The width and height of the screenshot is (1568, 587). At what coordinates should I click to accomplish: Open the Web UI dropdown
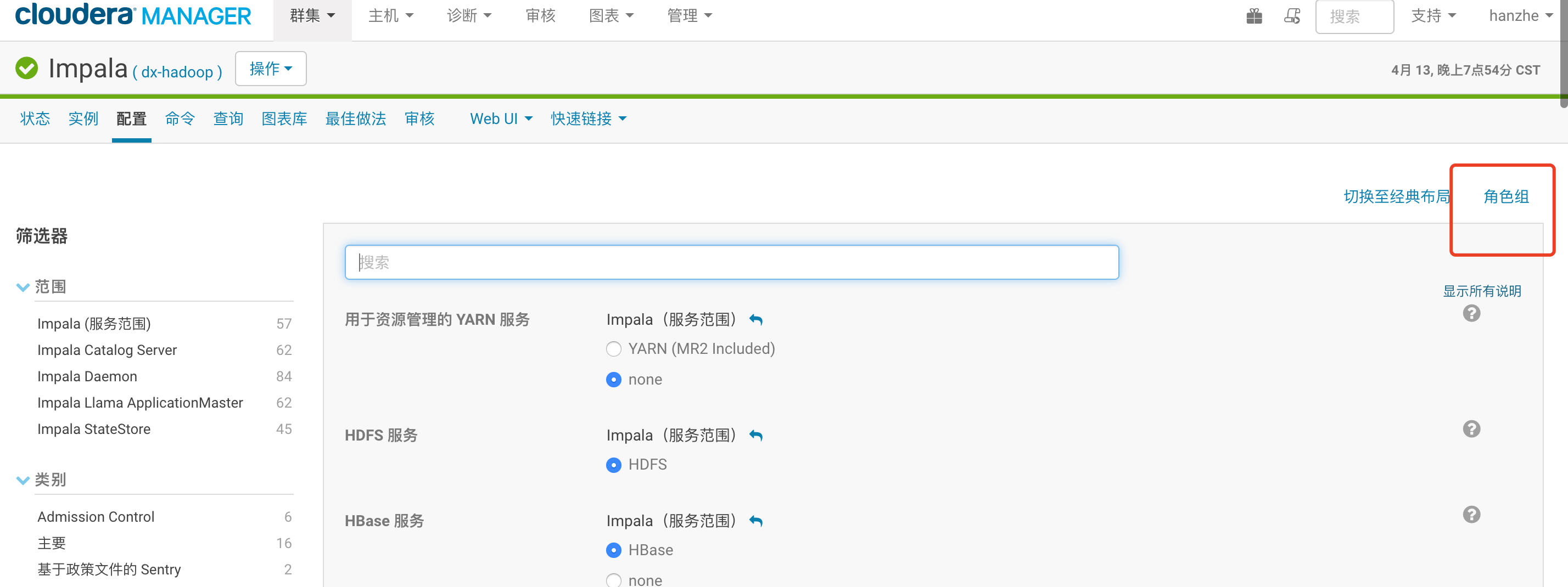(501, 118)
